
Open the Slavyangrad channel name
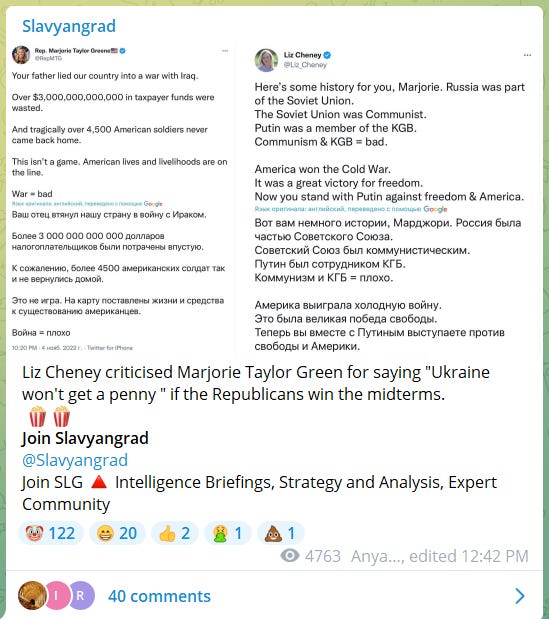click(x=69, y=26)
